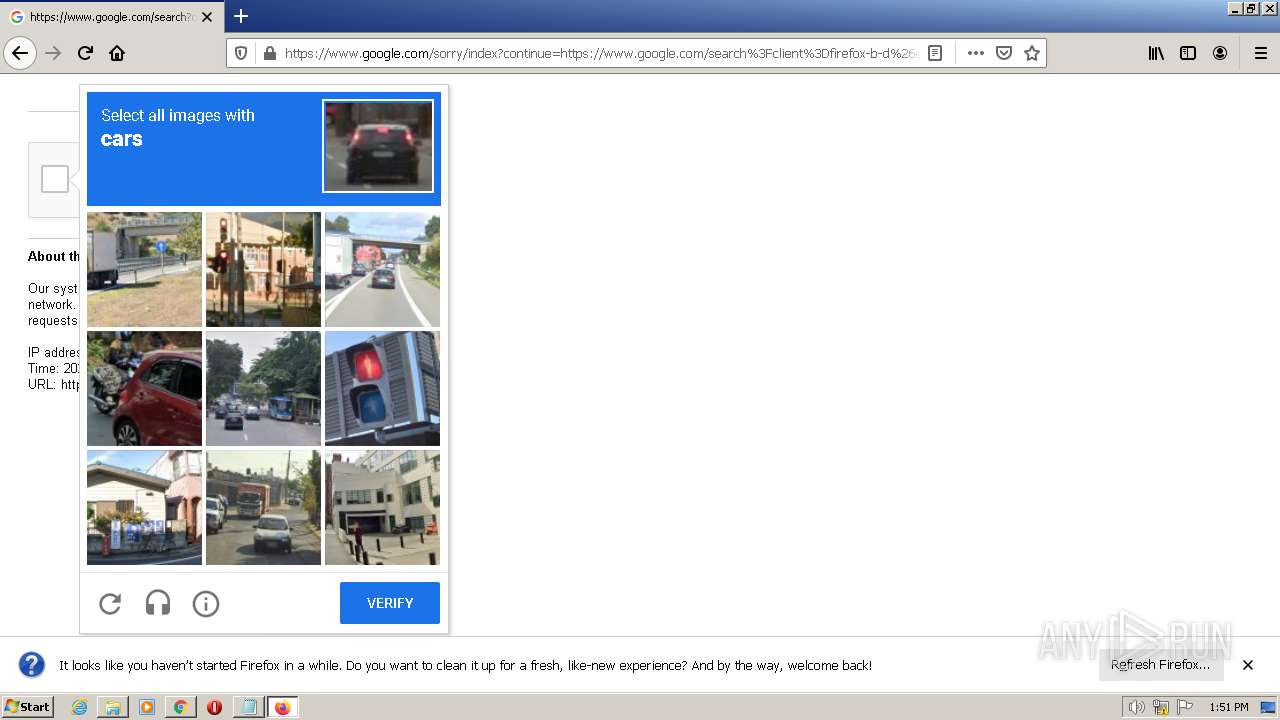Open Action Center flag tray icon
The height and width of the screenshot is (720, 1280).
pyautogui.click(x=1185, y=707)
